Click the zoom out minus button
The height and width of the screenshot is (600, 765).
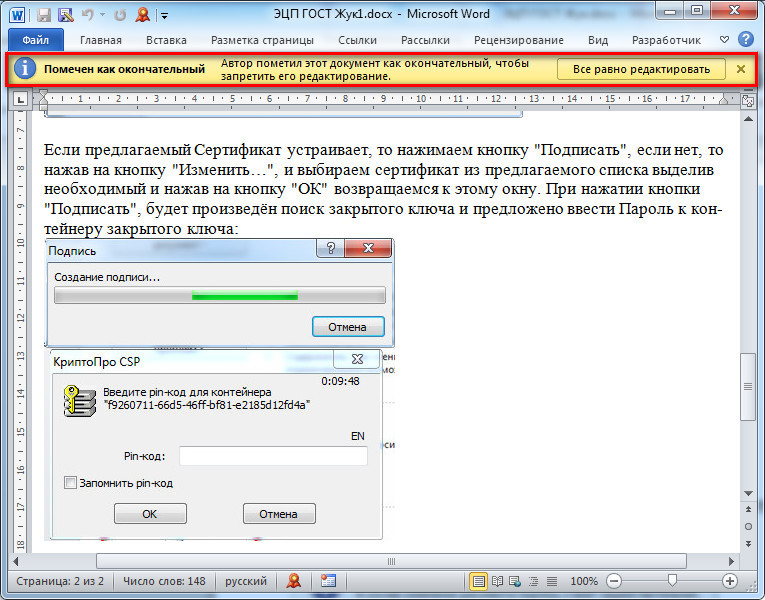click(614, 581)
